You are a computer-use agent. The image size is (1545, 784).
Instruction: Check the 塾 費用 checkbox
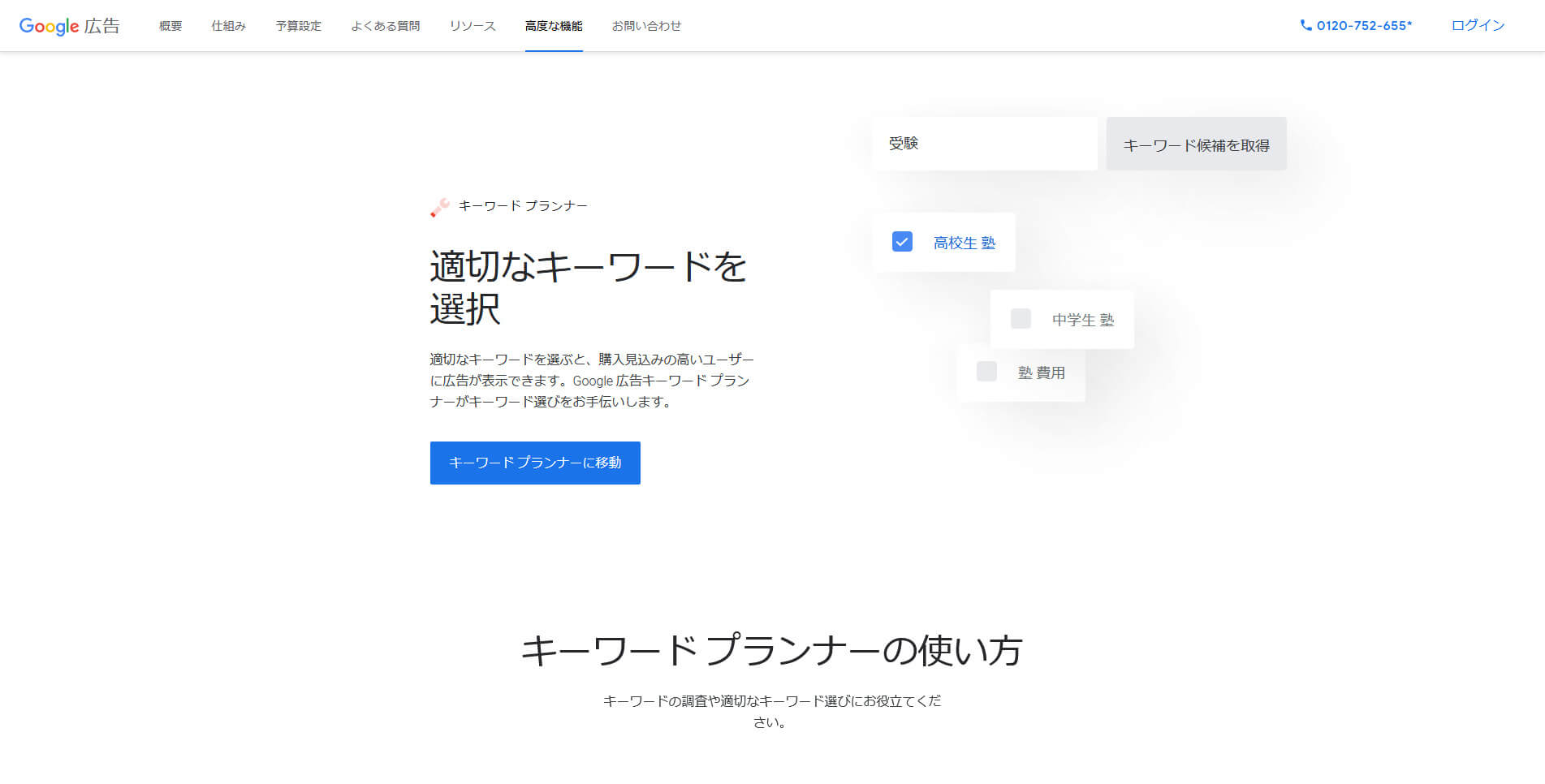pyautogui.click(x=986, y=372)
